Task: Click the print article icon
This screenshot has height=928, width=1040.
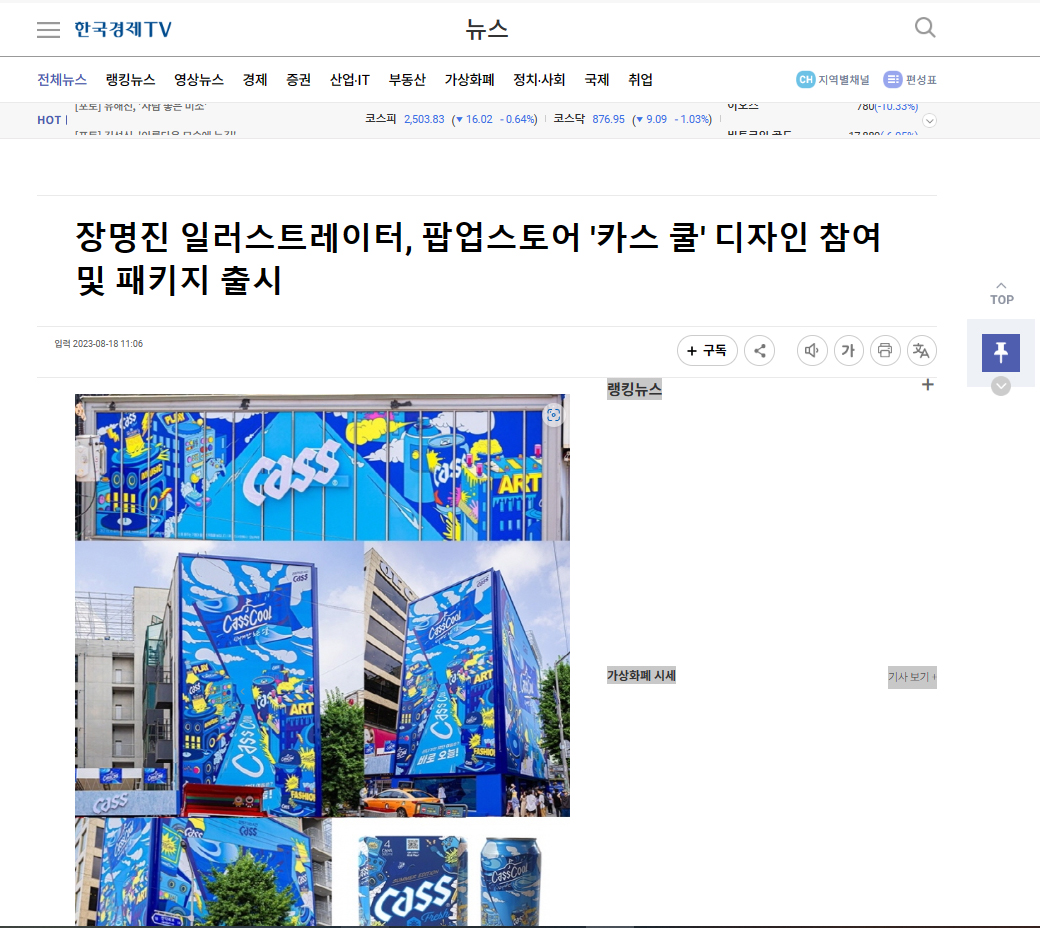Action: point(885,350)
